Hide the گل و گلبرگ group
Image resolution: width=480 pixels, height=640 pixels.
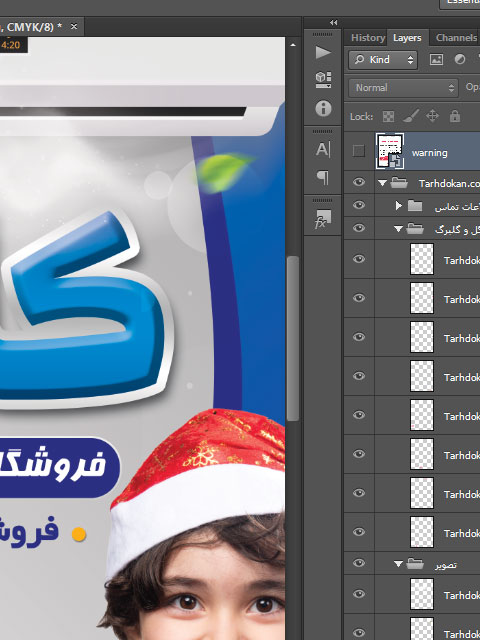[359, 228]
